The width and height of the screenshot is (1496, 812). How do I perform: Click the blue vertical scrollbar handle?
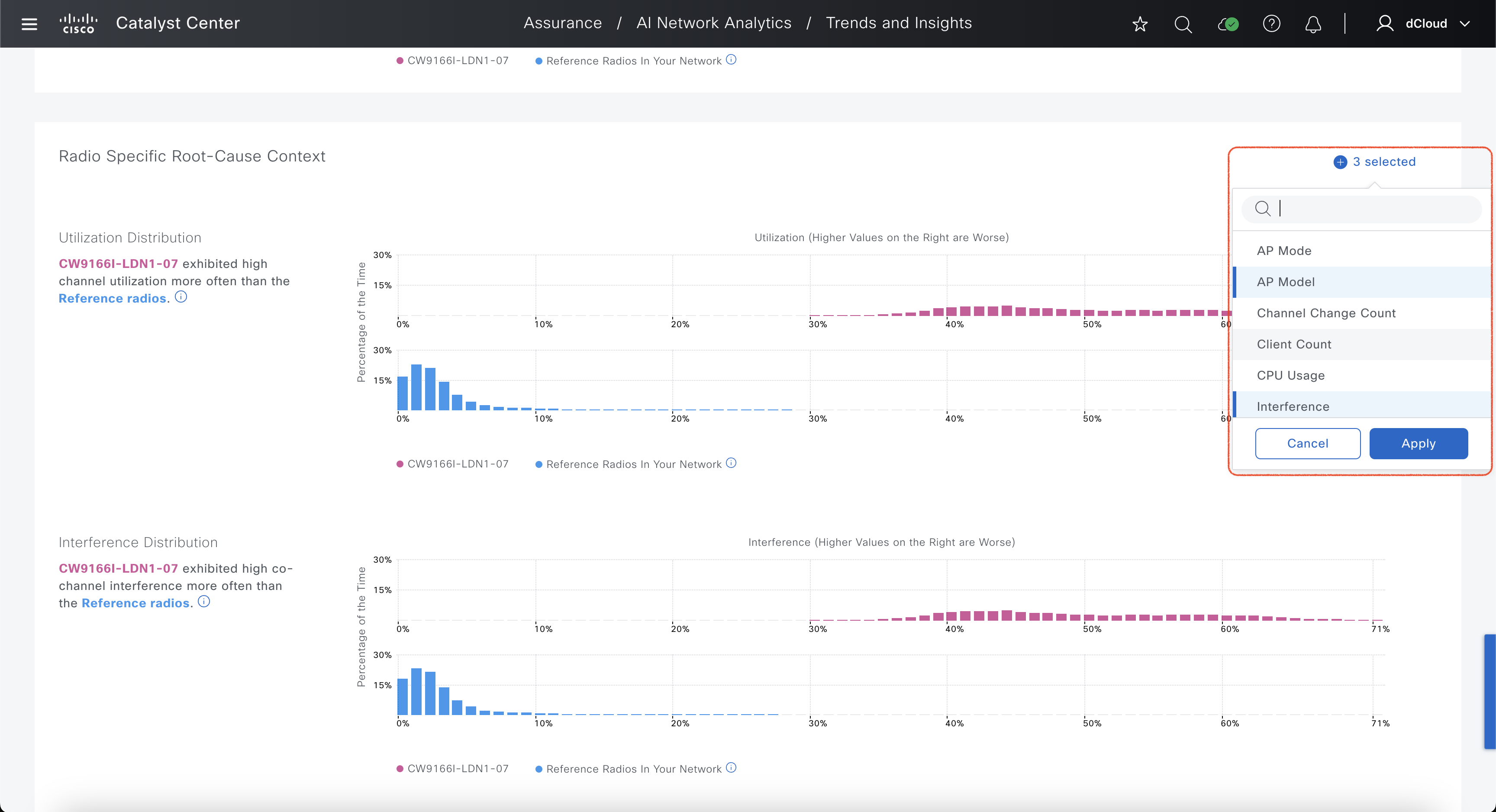pyautogui.click(x=1490, y=691)
